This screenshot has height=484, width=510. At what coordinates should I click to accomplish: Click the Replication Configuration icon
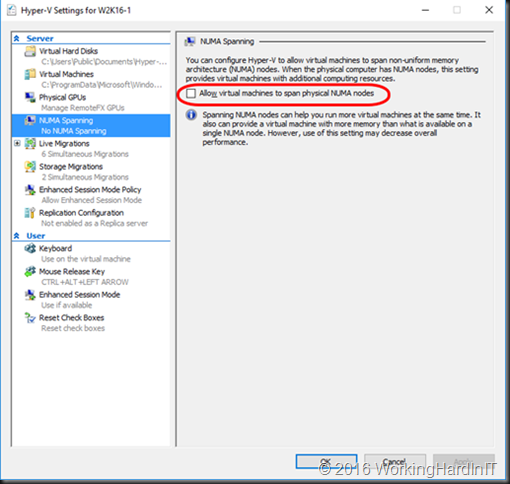click(30, 213)
